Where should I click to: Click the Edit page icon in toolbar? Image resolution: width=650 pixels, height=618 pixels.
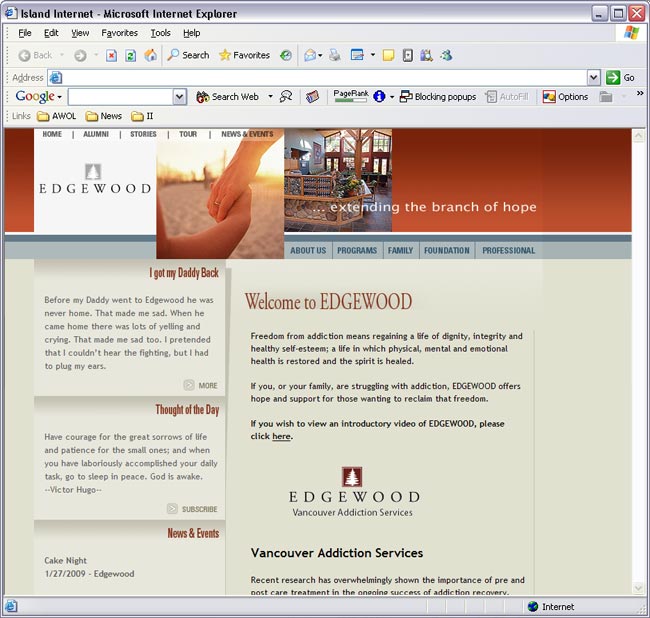coord(357,55)
